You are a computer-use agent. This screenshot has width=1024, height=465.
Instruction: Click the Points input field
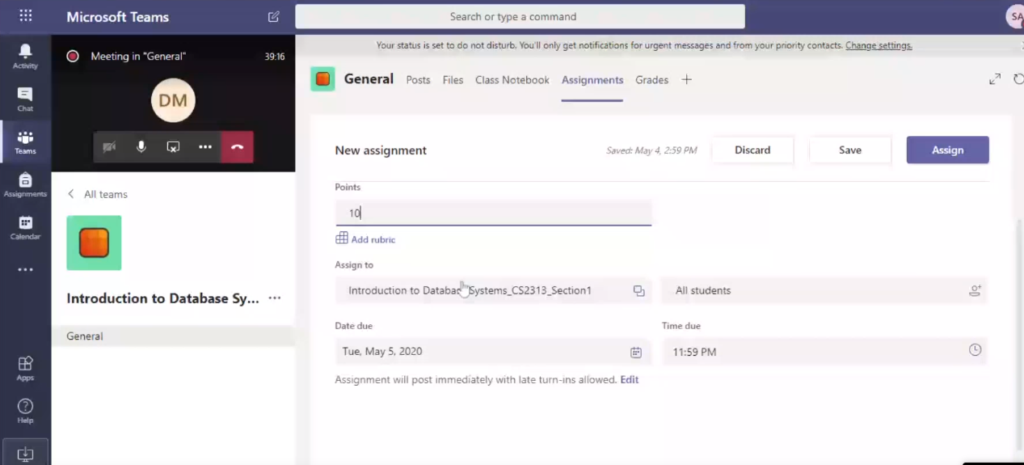point(494,213)
